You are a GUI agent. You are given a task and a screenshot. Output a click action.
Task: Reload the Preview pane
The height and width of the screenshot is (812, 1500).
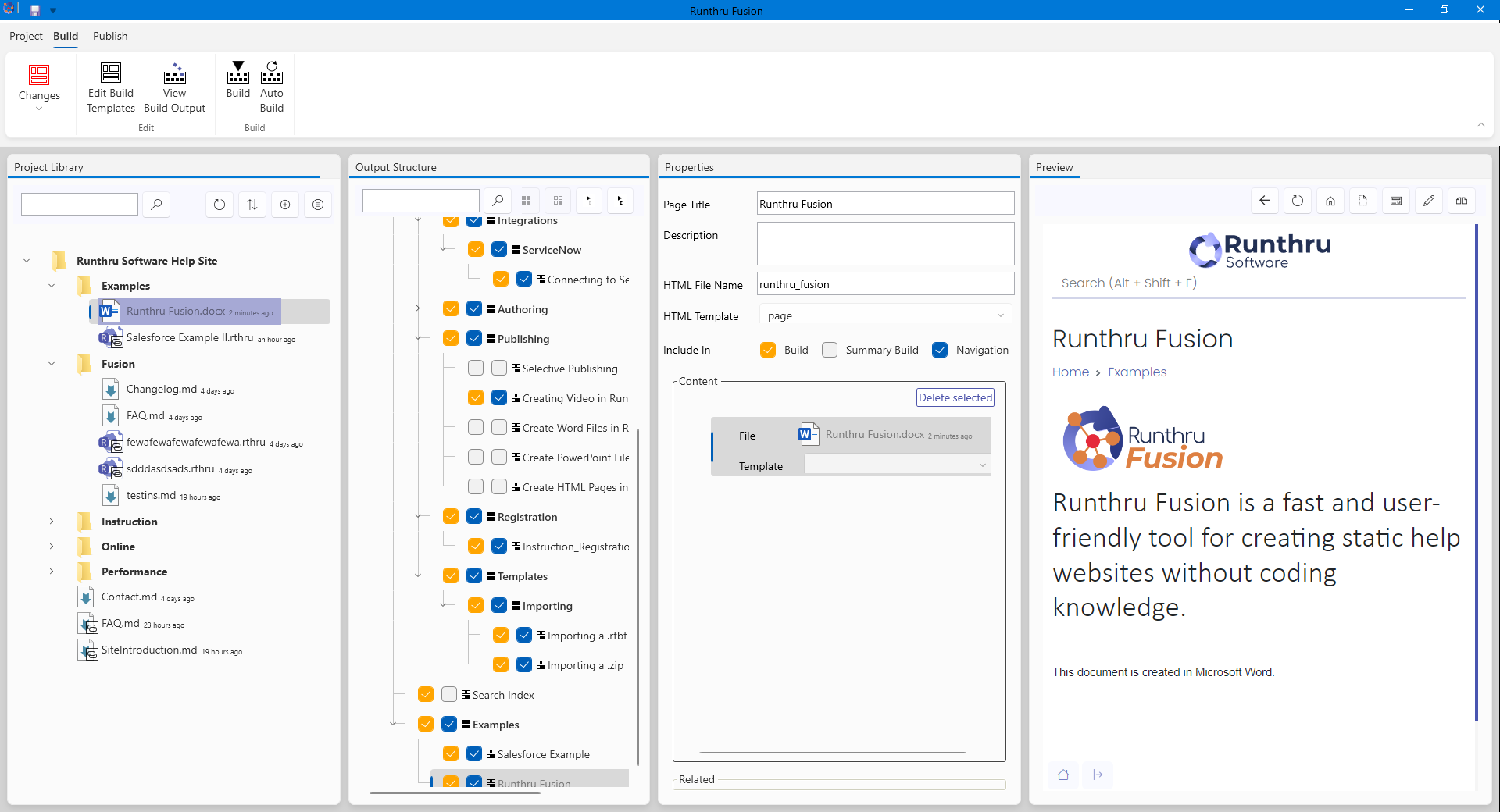pos(1298,201)
